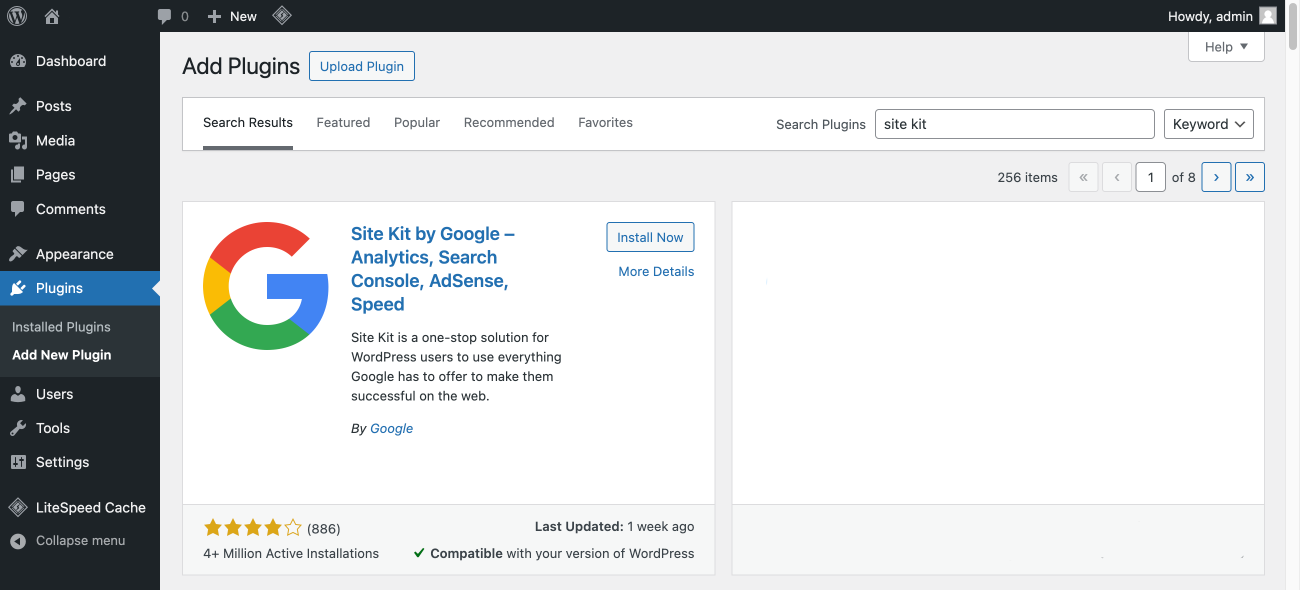Click the comments bubble icon in top bar
Screen dimensions: 1300x590
(x=163, y=15)
